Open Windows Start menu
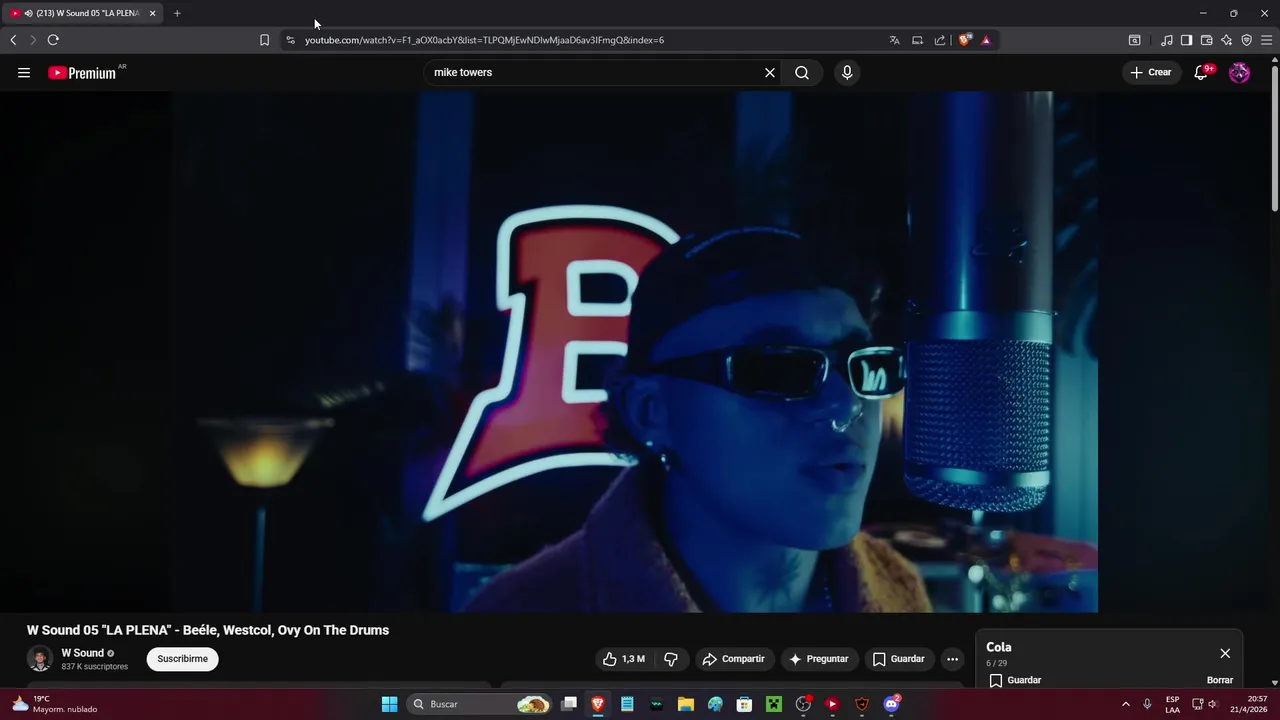Image resolution: width=1280 pixels, height=720 pixels. (x=389, y=704)
